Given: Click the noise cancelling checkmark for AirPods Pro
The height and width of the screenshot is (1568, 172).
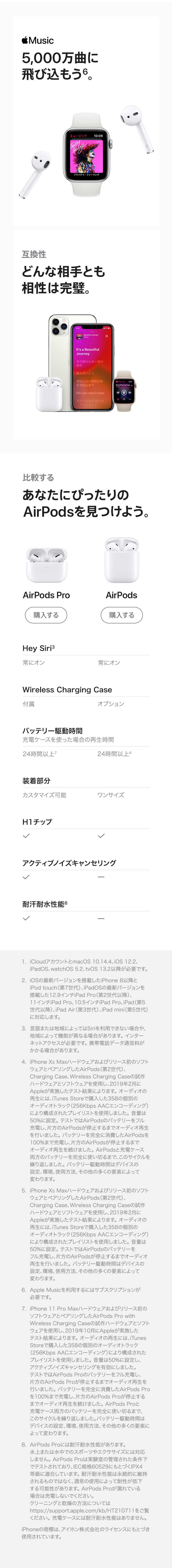Looking at the screenshot, I should point(26,877).
